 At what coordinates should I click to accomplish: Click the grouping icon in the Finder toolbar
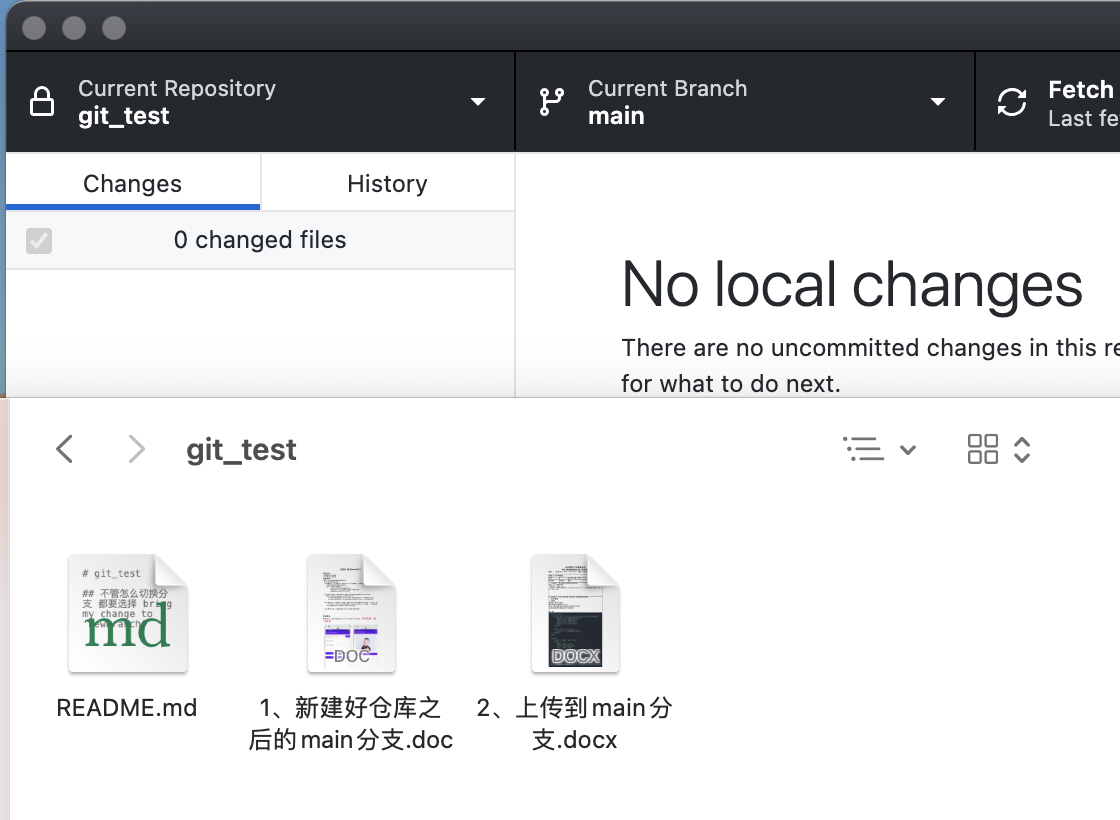pyautogui.click(x=982, y=449)
